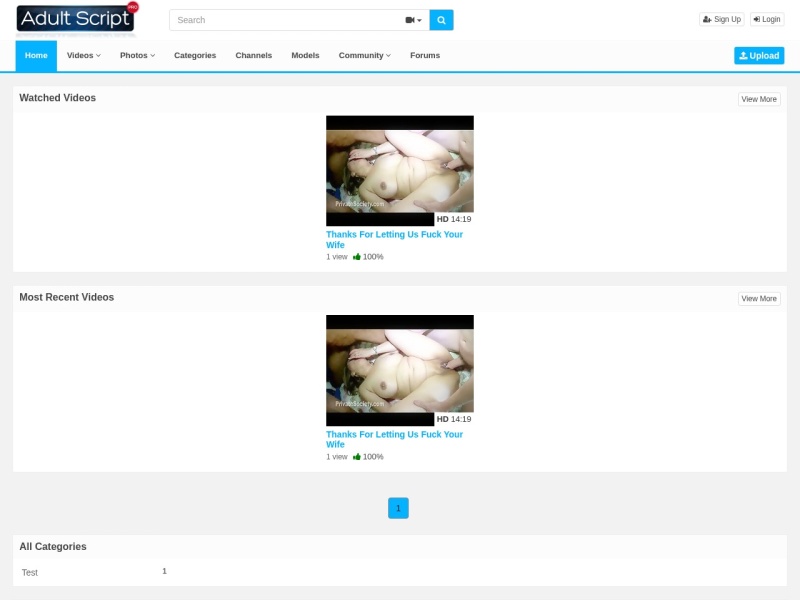Viewport: 800px width, 600px height.
Task: Navigate to the Forums menu item
Action: click(x=425, y=56)
